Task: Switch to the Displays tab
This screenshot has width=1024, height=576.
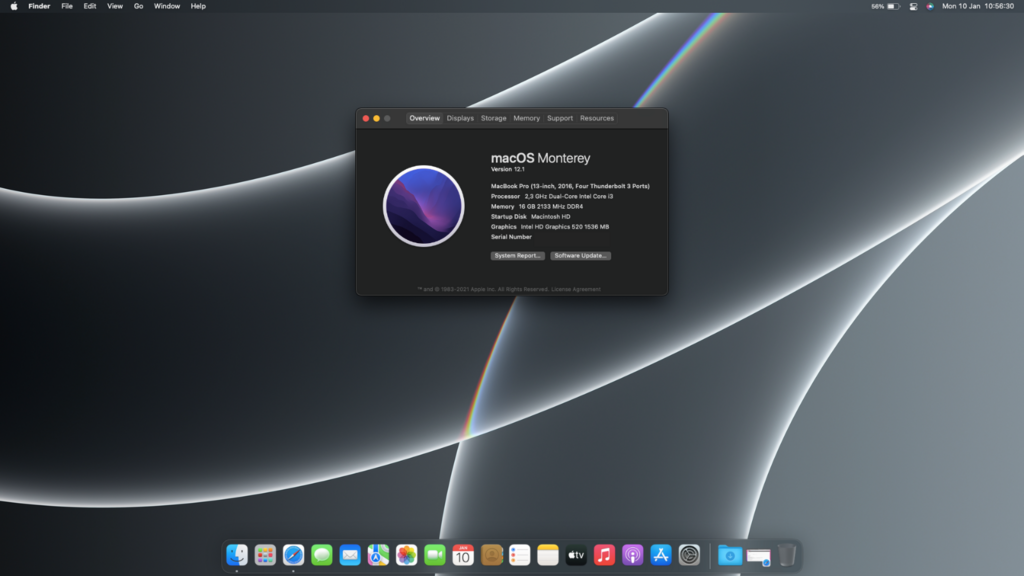Action: [x=460, y=118]
